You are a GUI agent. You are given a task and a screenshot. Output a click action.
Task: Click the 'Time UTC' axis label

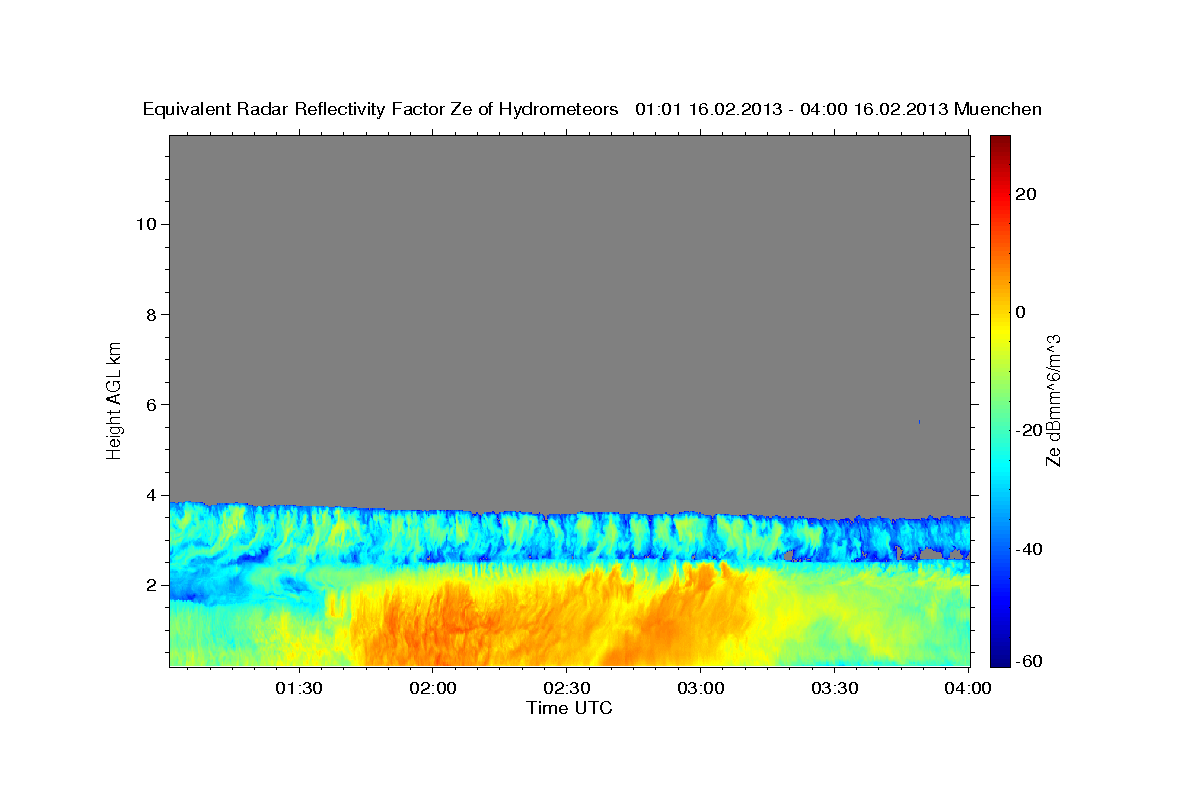coord(569,708)
